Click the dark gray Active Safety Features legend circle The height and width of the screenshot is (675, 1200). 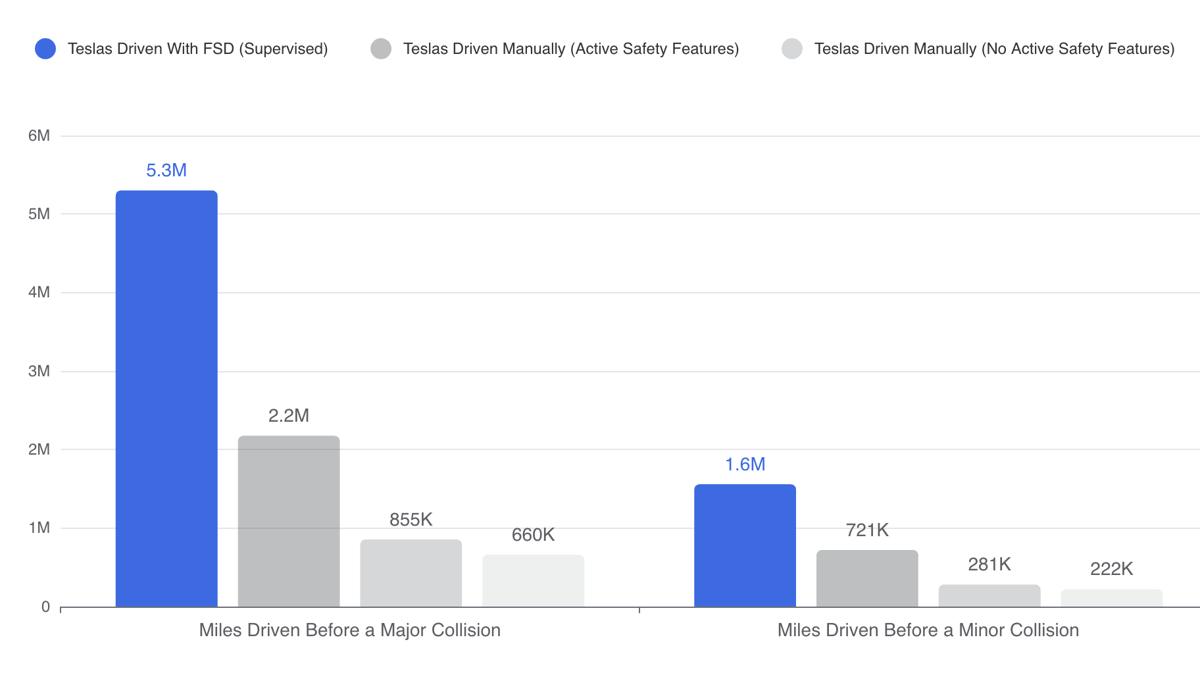[x=381, y=48]
